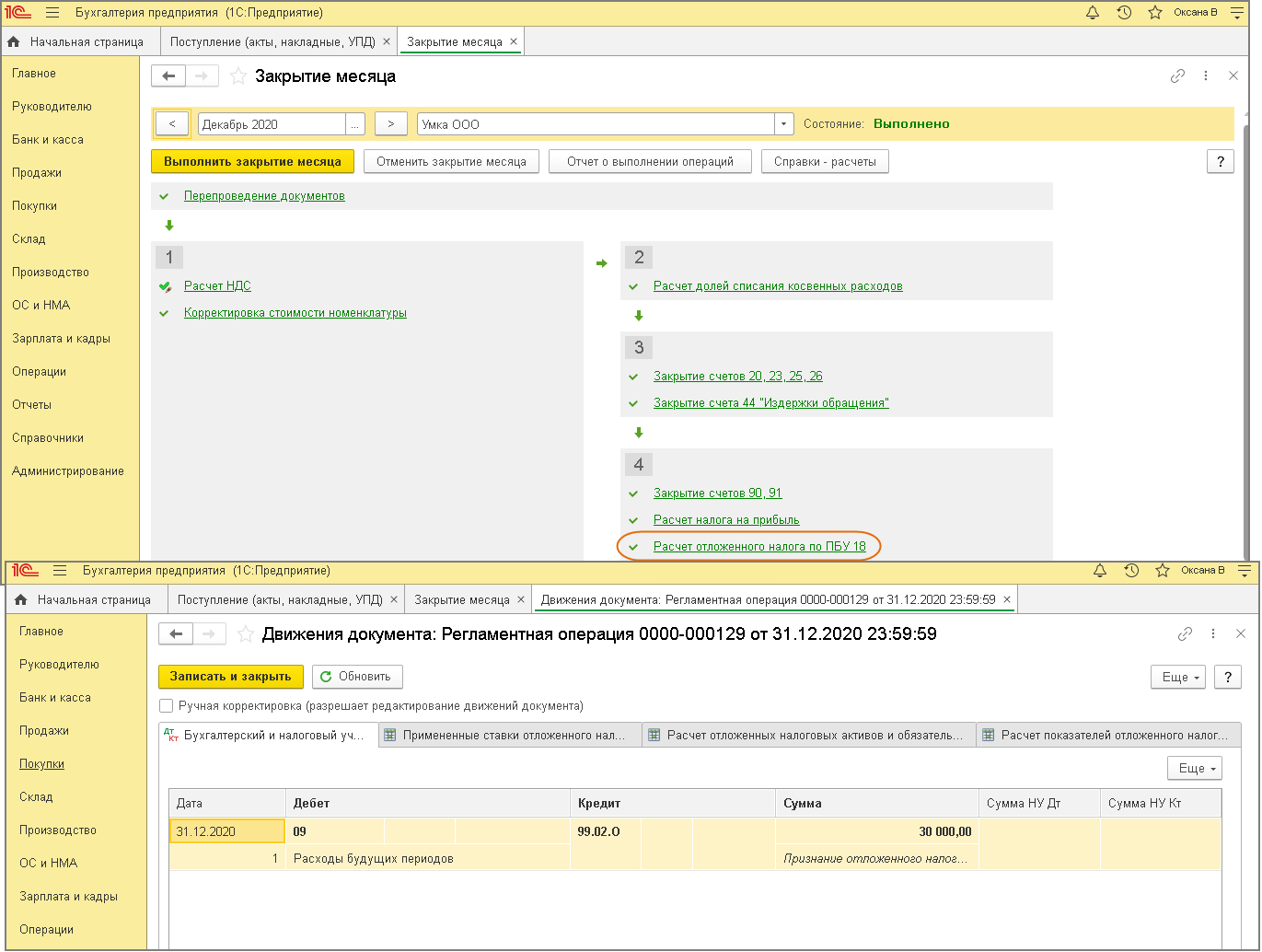
Task: Click Записать и закрыть button
Action: point(230,677)
